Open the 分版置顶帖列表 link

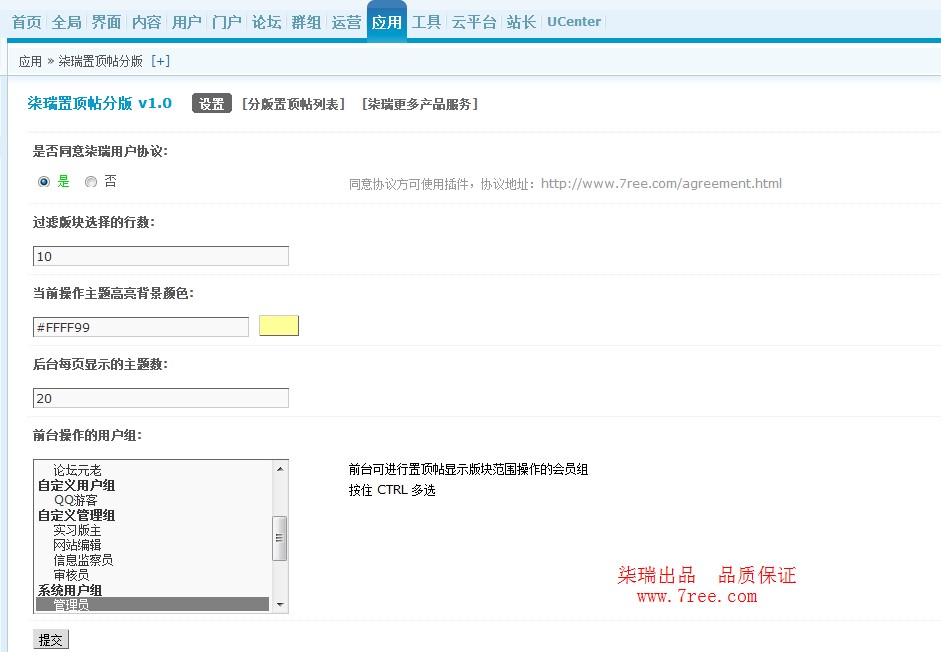[x=294, y=104]
